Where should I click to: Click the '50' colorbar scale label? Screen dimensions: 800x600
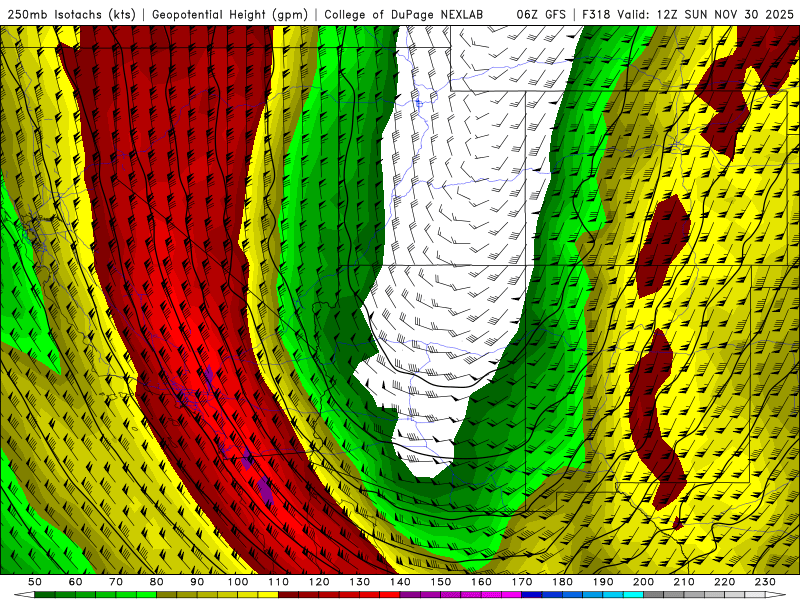pyautogui.click(x=35, y=582)
